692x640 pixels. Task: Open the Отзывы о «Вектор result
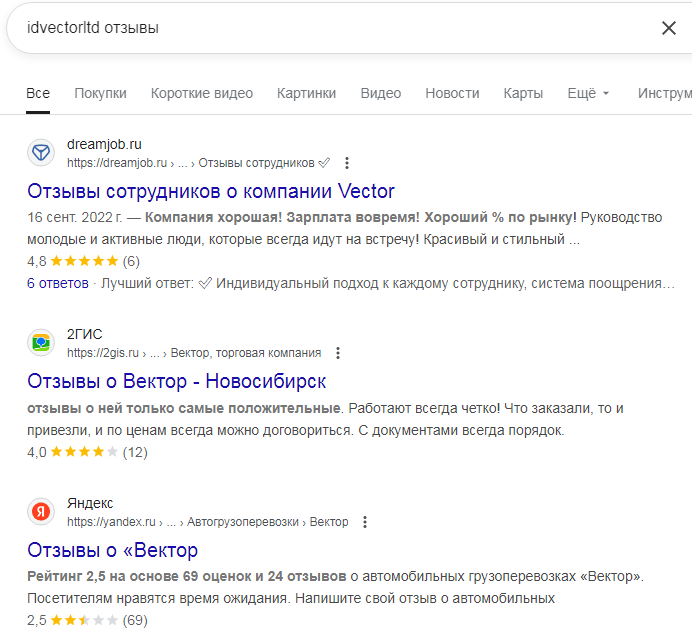tap(112, 550)
